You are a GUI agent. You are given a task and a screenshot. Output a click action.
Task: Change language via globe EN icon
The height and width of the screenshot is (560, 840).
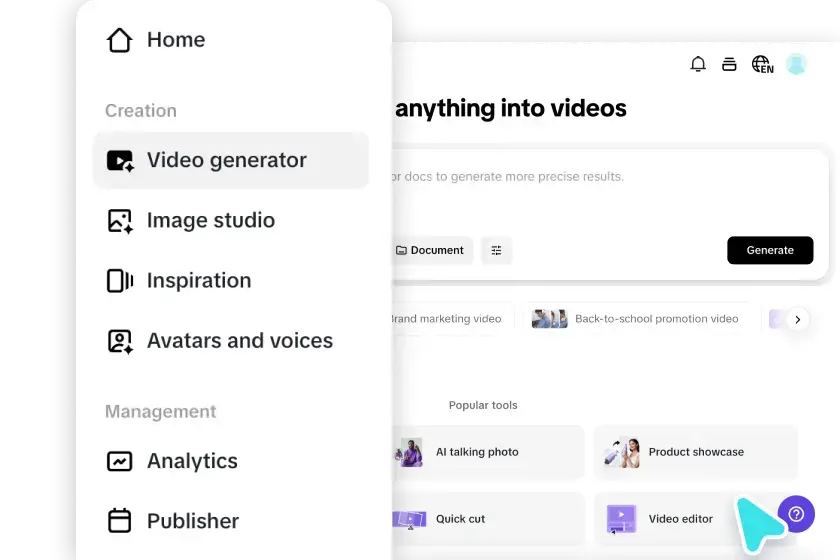[x=762, y=65]
